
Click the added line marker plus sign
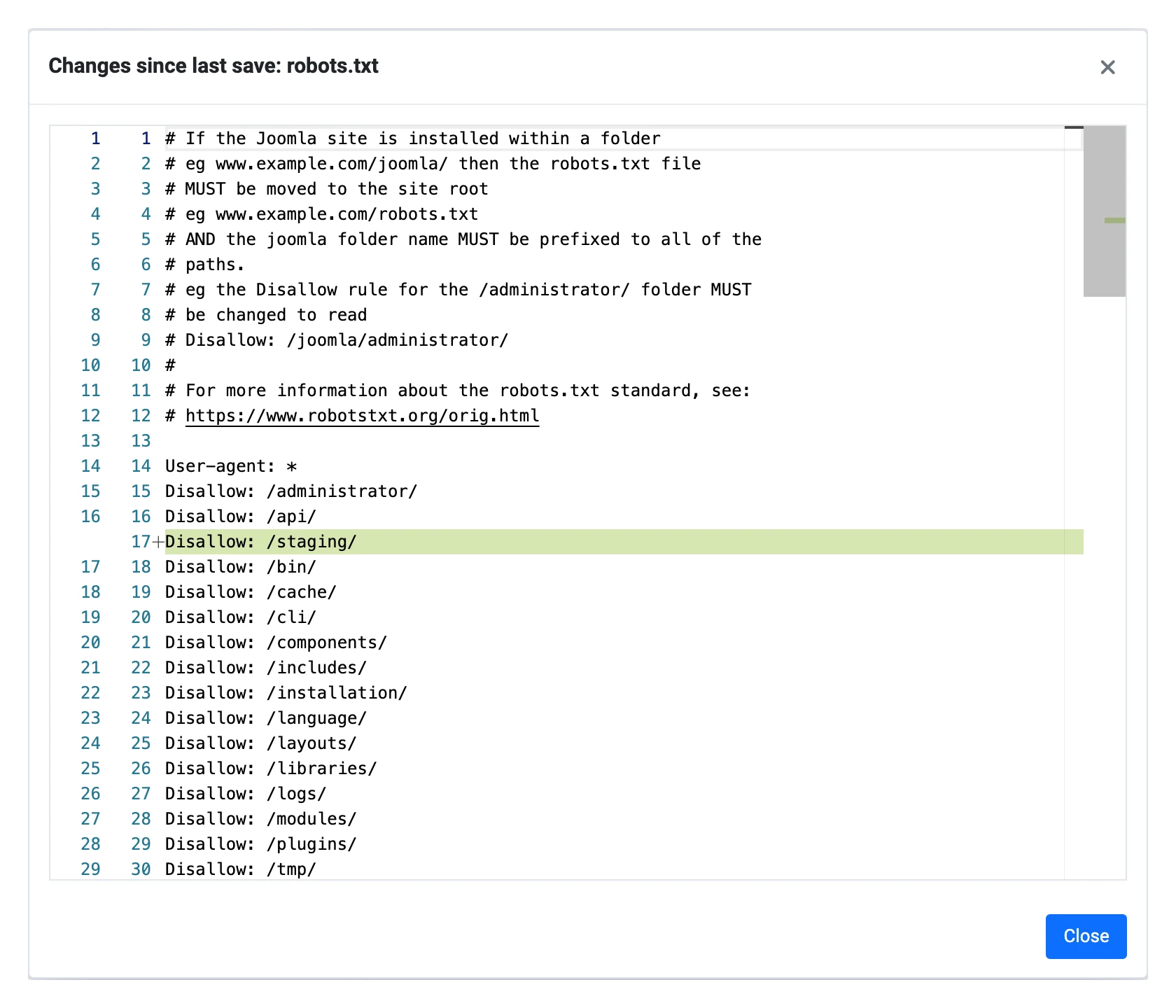click(x=159, y=542)
